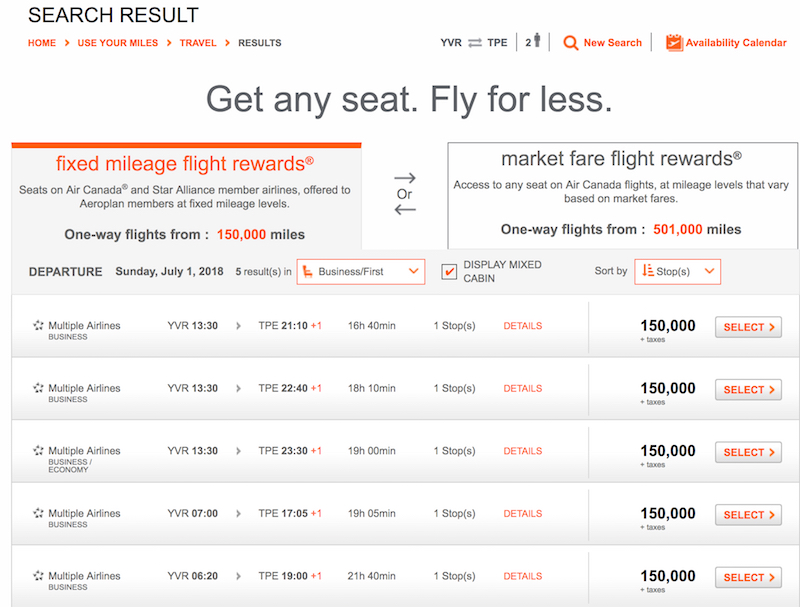
Task: Go to the HOME breadcrumb link
Action: tap(42, 43)
